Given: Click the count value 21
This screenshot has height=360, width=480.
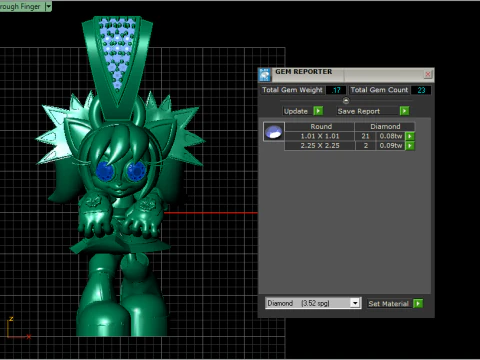Looking at the screenshot, I should 365,136.
